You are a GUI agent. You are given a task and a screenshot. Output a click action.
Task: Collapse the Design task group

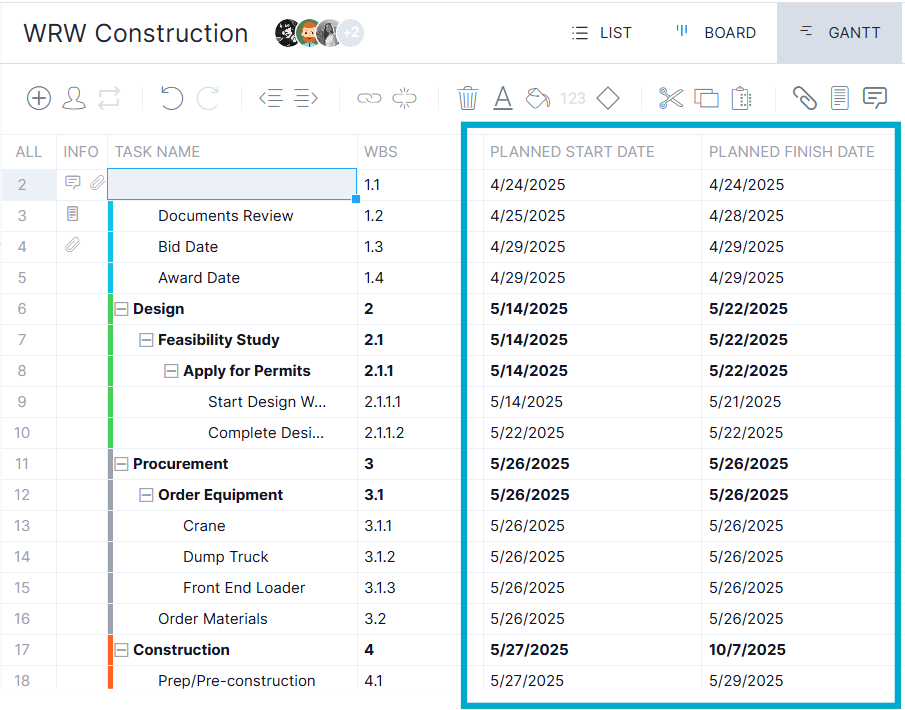point(122,308)
